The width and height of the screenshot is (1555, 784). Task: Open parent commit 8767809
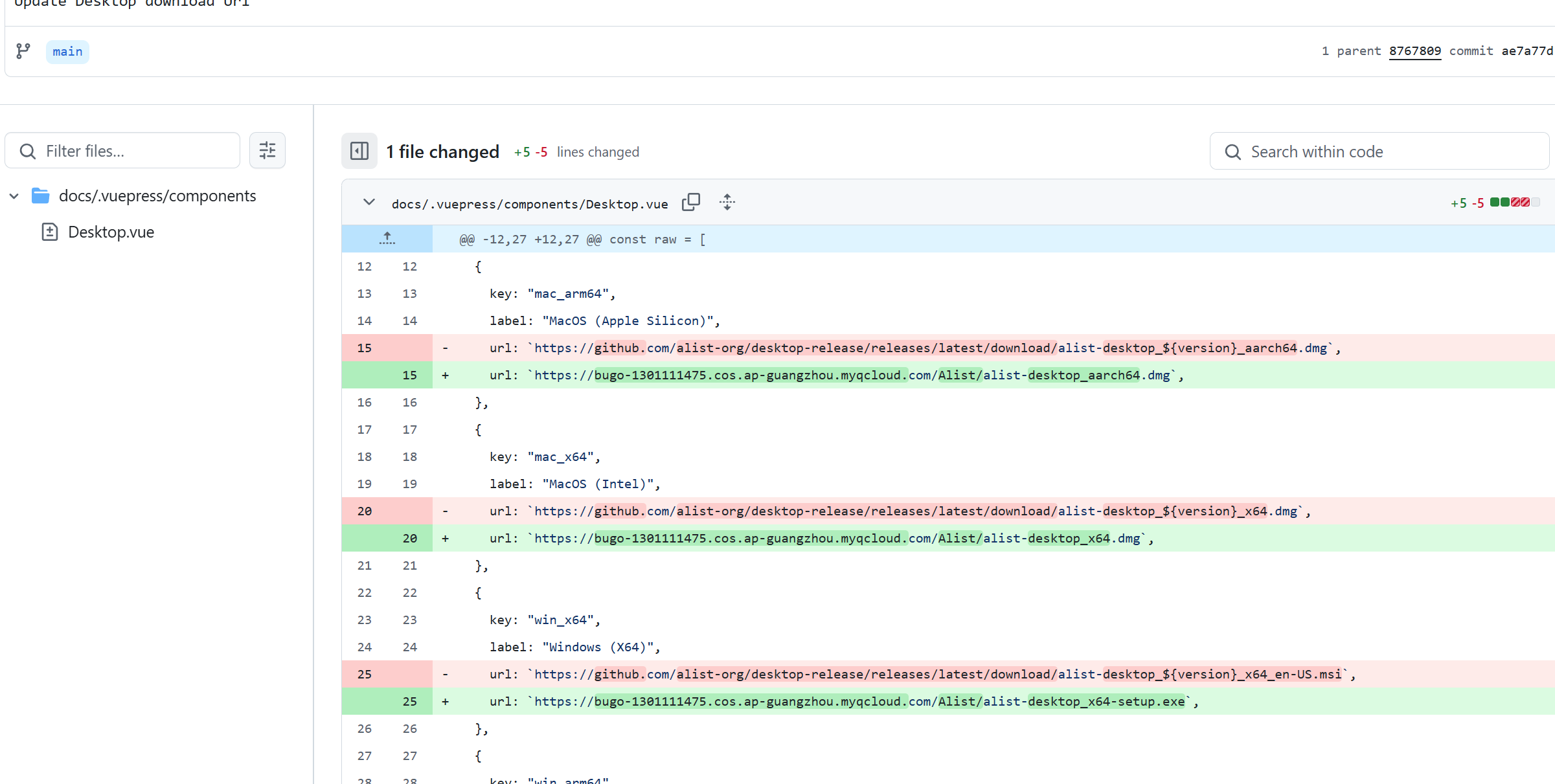(x=1414, y=51)
